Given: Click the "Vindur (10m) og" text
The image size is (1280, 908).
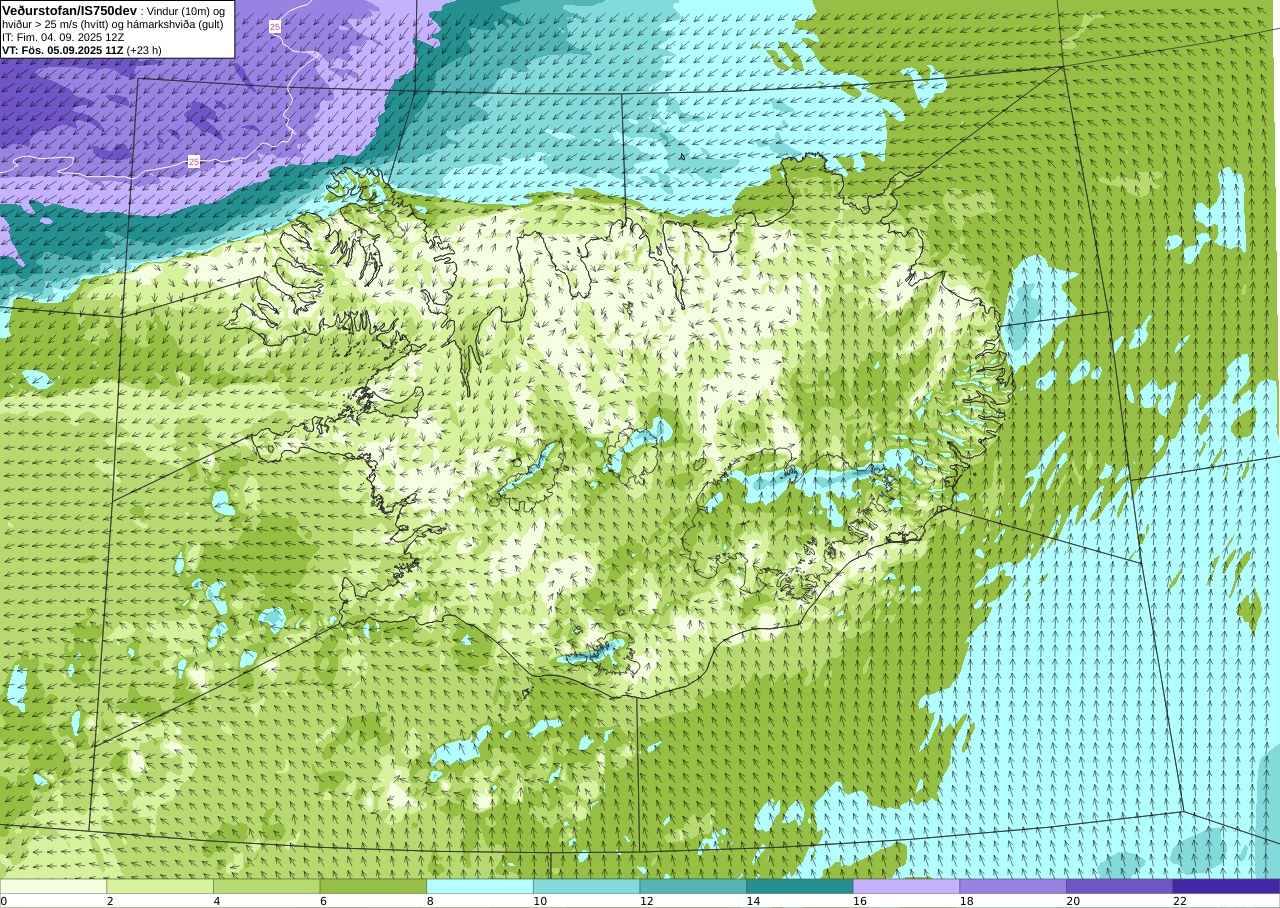Looking at the screenshot, I should [186, 11].
